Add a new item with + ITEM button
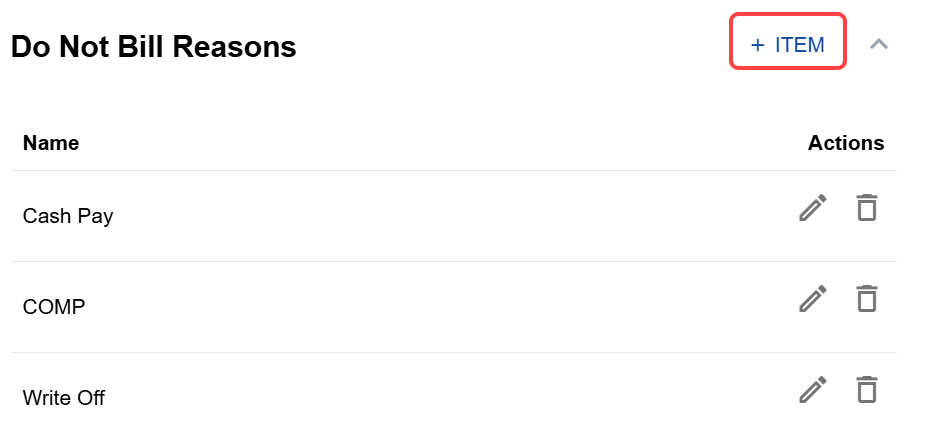Screen dimensions: 927x440 pyautogui.click(x=788, y=41)
